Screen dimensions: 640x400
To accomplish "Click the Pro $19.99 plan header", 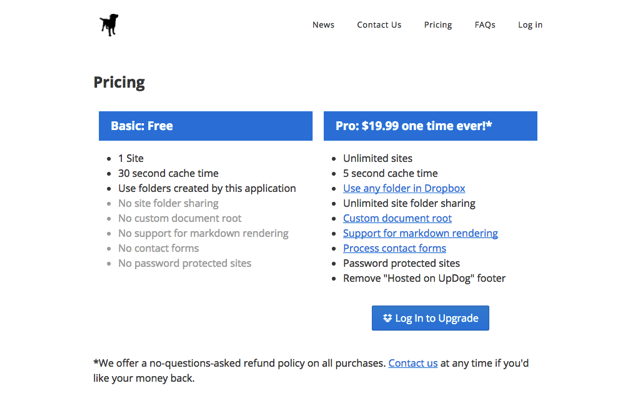I will tap(431, 126).
